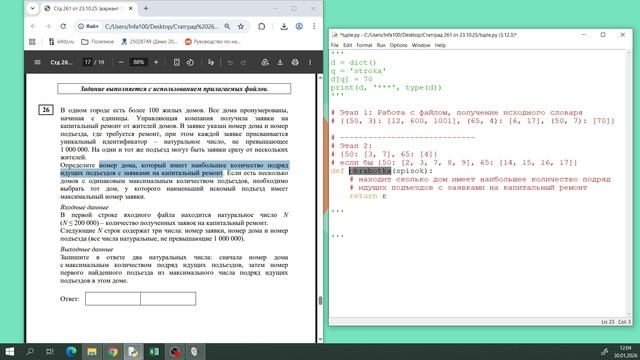Image resolution: width=640 pixels, height=360 pixels.
Task: Open Chrome three-dot menu
Action: (x=314, y=27)
